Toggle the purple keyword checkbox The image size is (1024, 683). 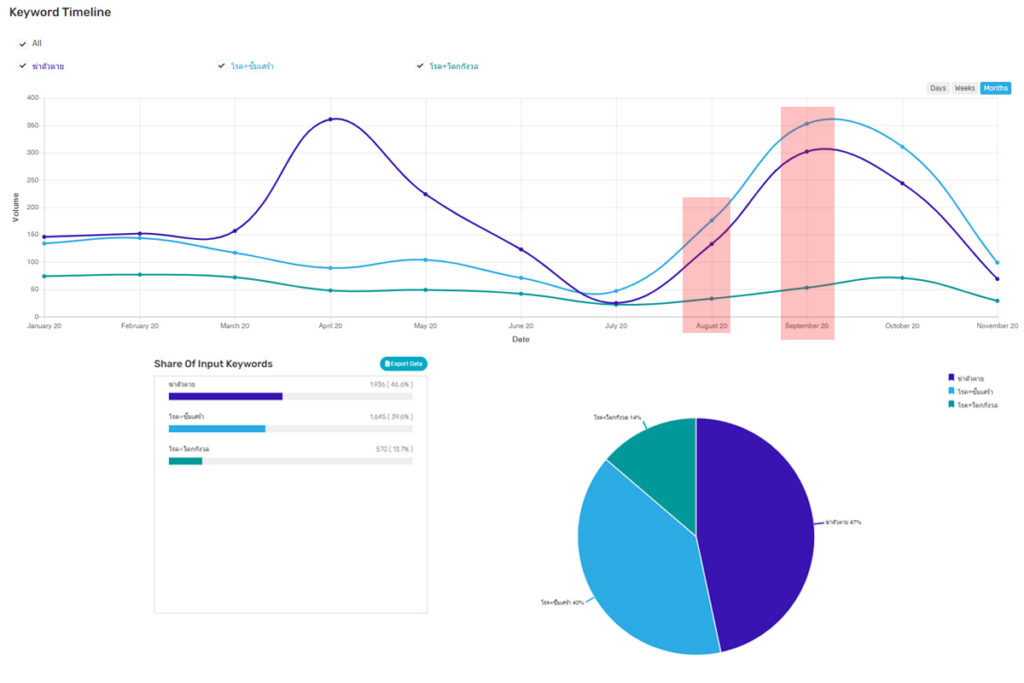[23, 66]
